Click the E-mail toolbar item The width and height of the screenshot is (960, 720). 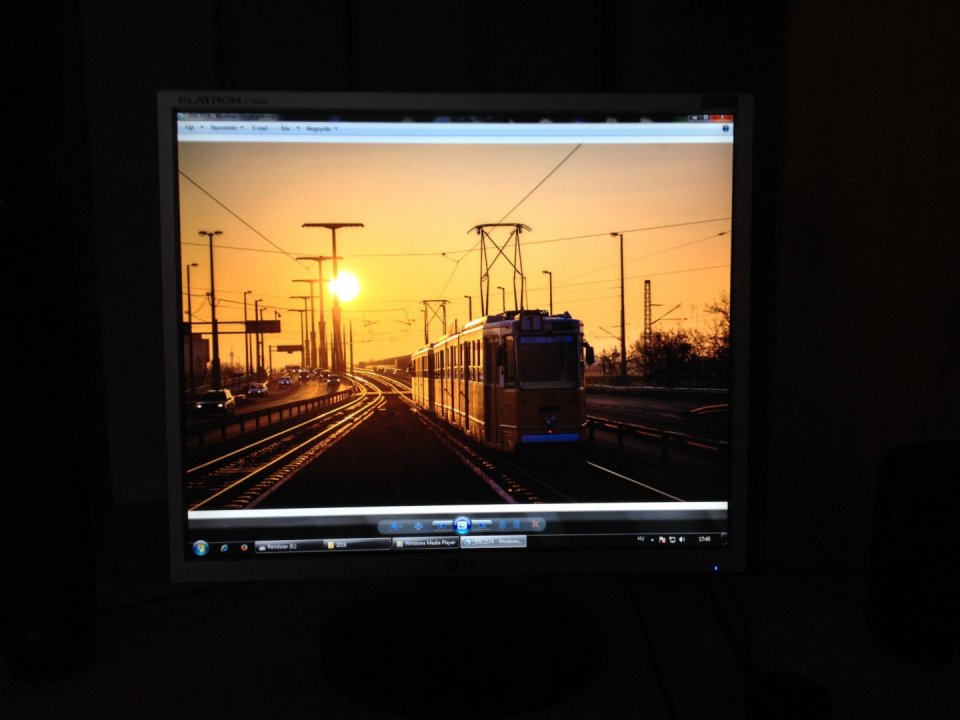(x=260, y=128)
